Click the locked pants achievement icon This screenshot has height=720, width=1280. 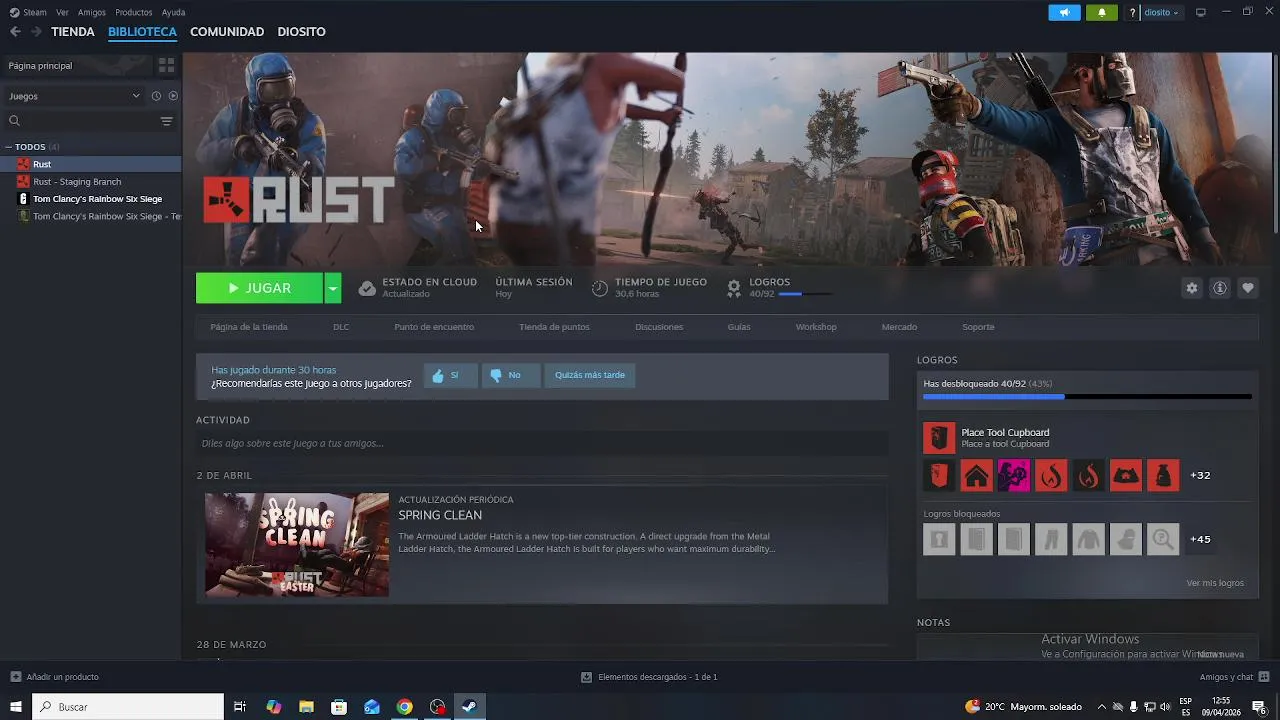point(1051,539)
